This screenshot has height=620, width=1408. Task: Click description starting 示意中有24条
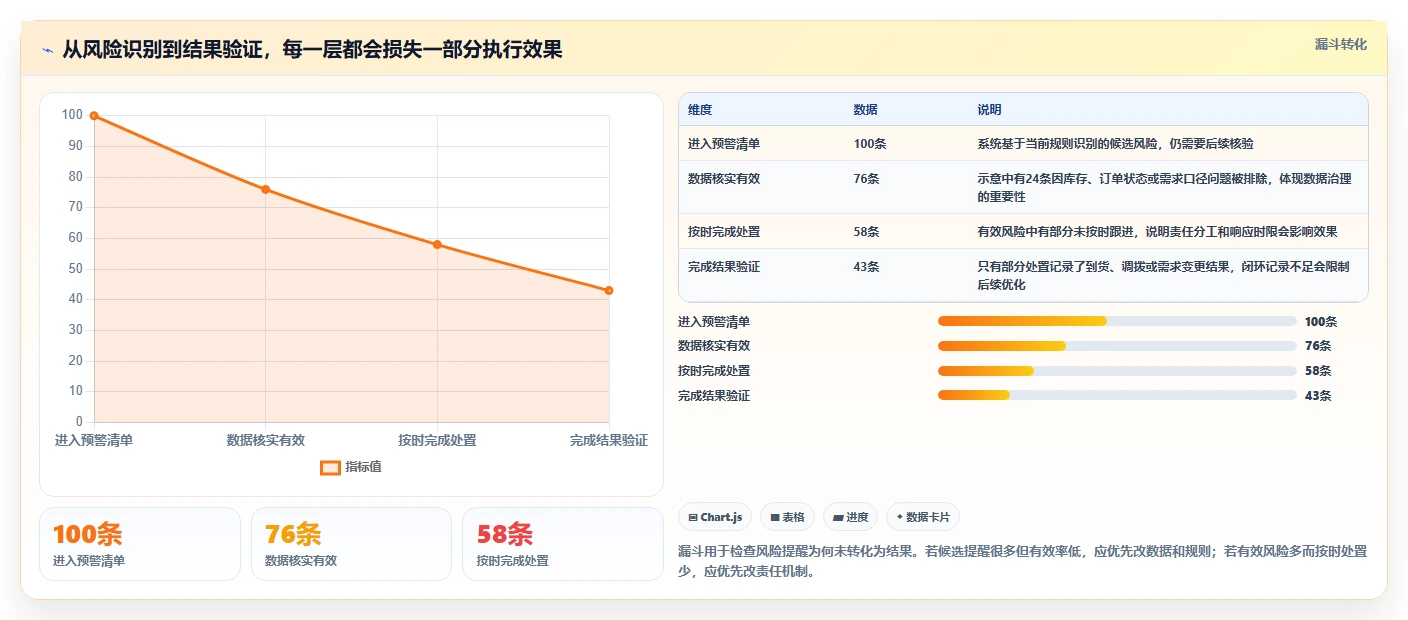[x=1165, y=188]
